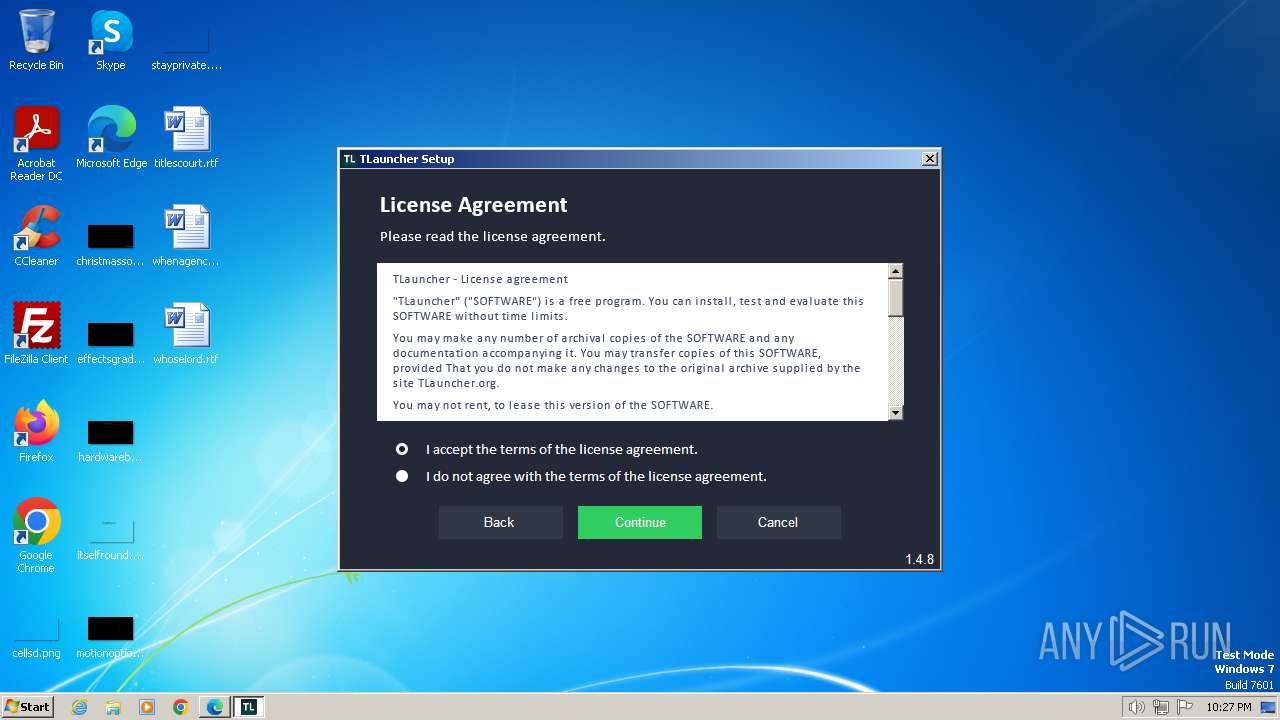Click the 10:27 PM taskbar clock
The image size is (1280, 720).
point(1228,707)
